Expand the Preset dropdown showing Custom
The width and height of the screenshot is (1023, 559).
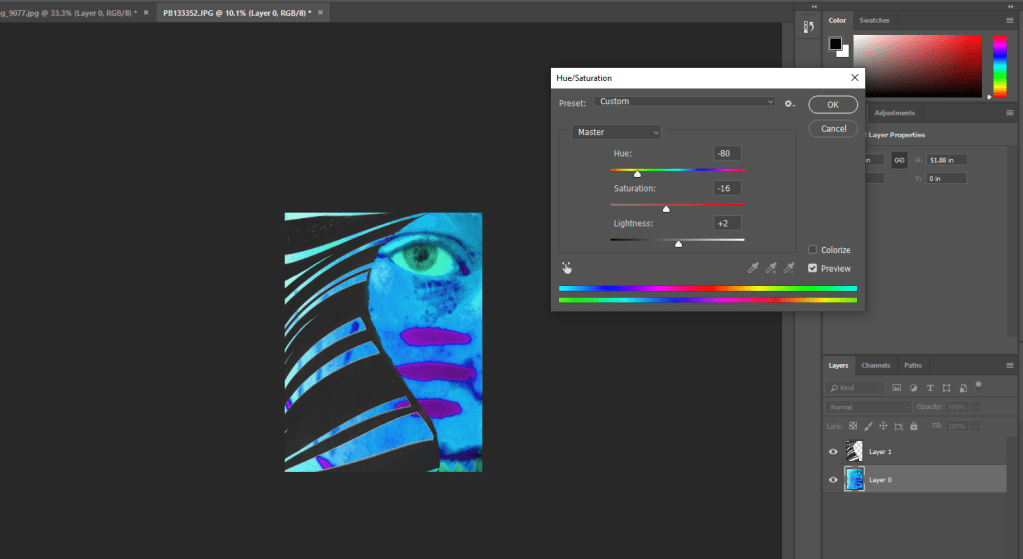684,102
